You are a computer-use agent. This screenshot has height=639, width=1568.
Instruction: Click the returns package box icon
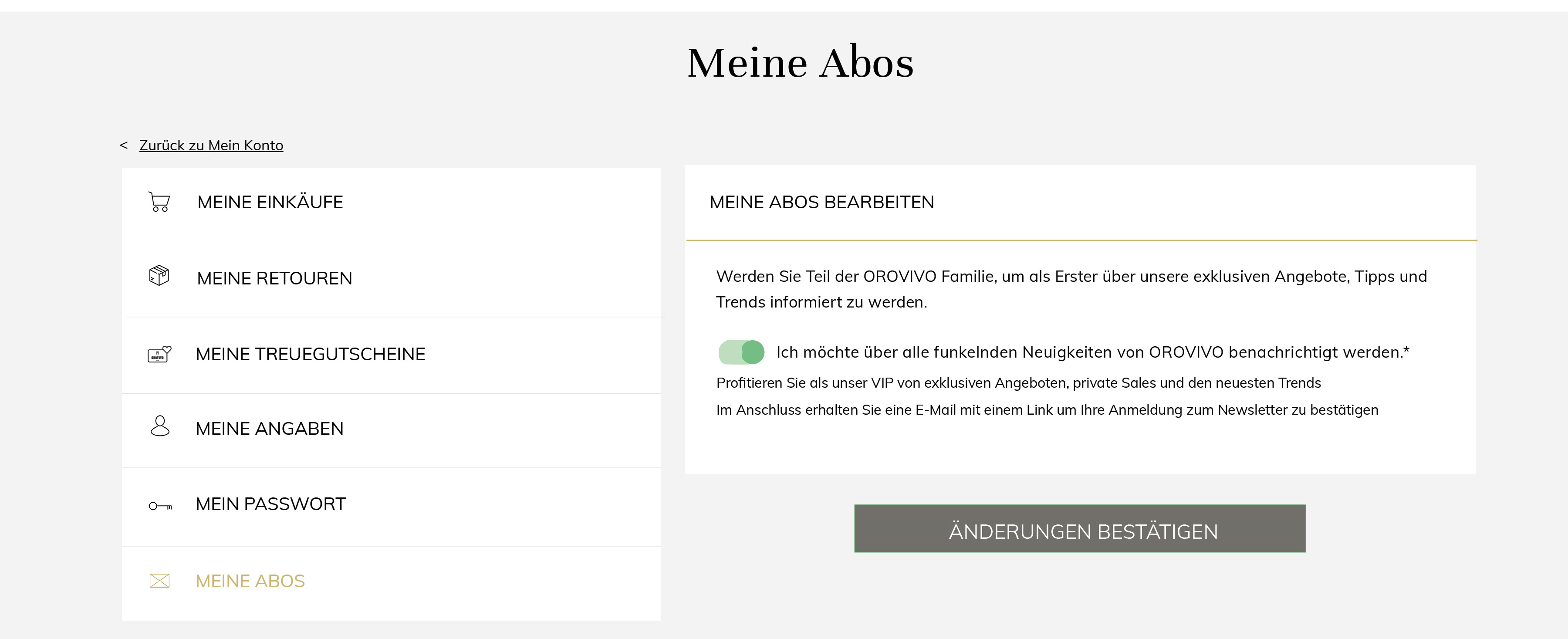[x=159, y=275]
